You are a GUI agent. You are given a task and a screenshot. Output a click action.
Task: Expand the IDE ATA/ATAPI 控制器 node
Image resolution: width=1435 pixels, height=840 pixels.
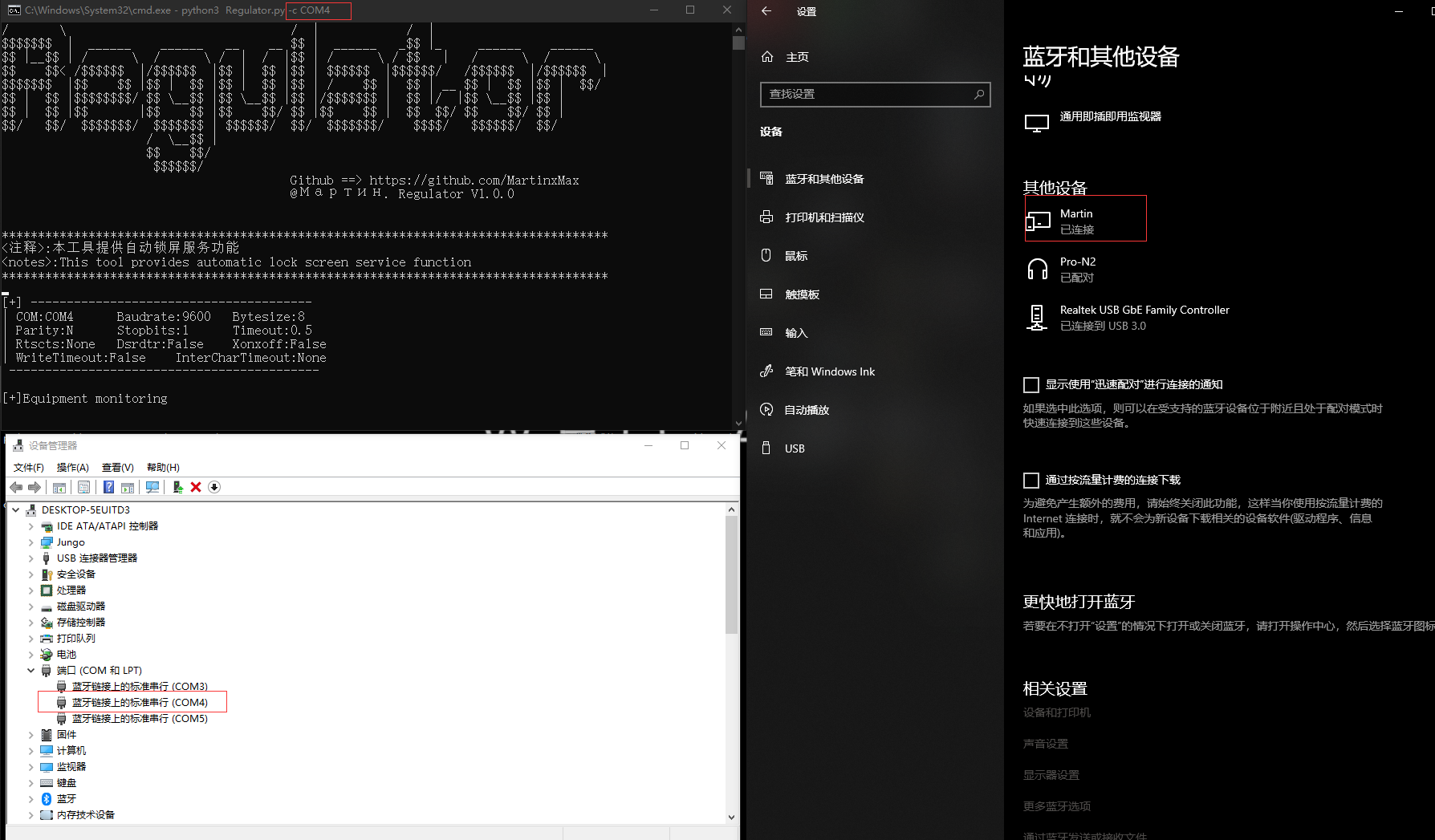pos(31,526)
